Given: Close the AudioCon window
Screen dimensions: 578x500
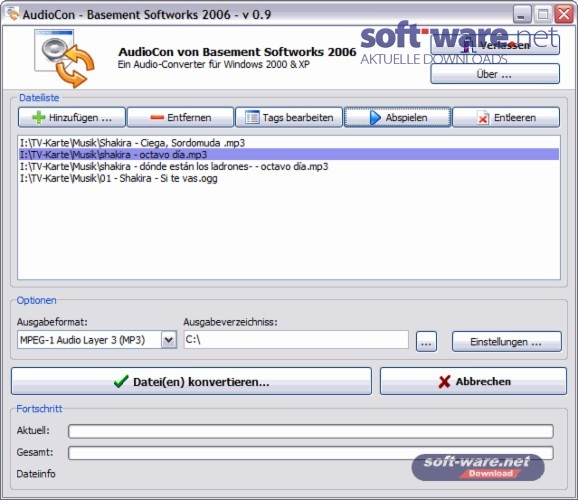Looking at the screenshot, I should 564,14.
